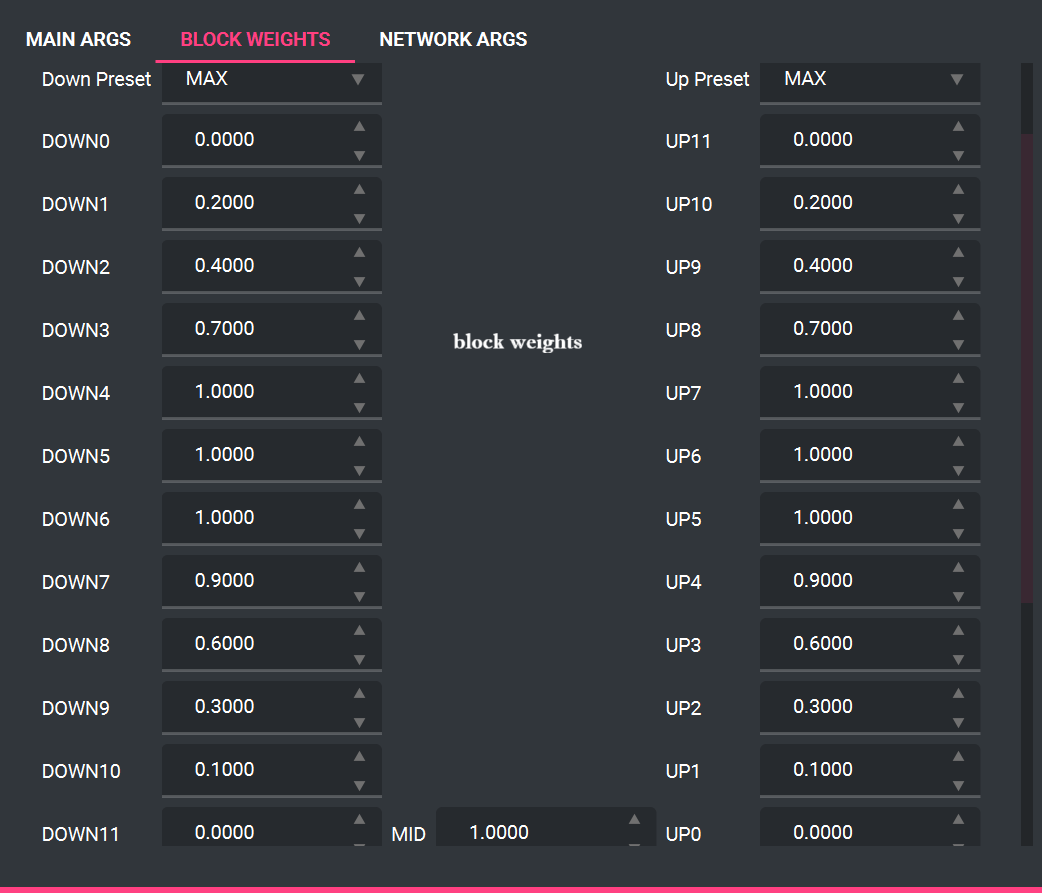
Task: Raise the UP4 value using up arrow
Action: (x=958, y=567)
